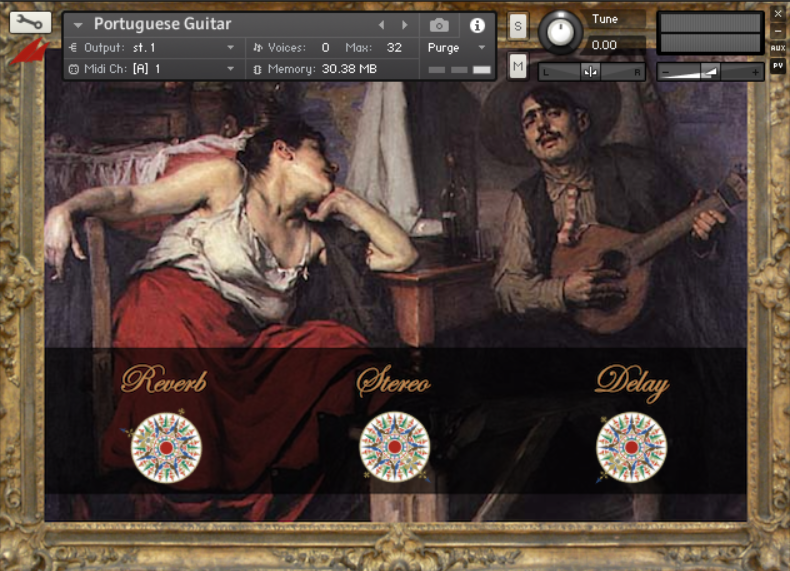This screenshot has width=790, height=571.
Task: Click the Portuguese Guitar instrument name
Action: pos(162,24)
